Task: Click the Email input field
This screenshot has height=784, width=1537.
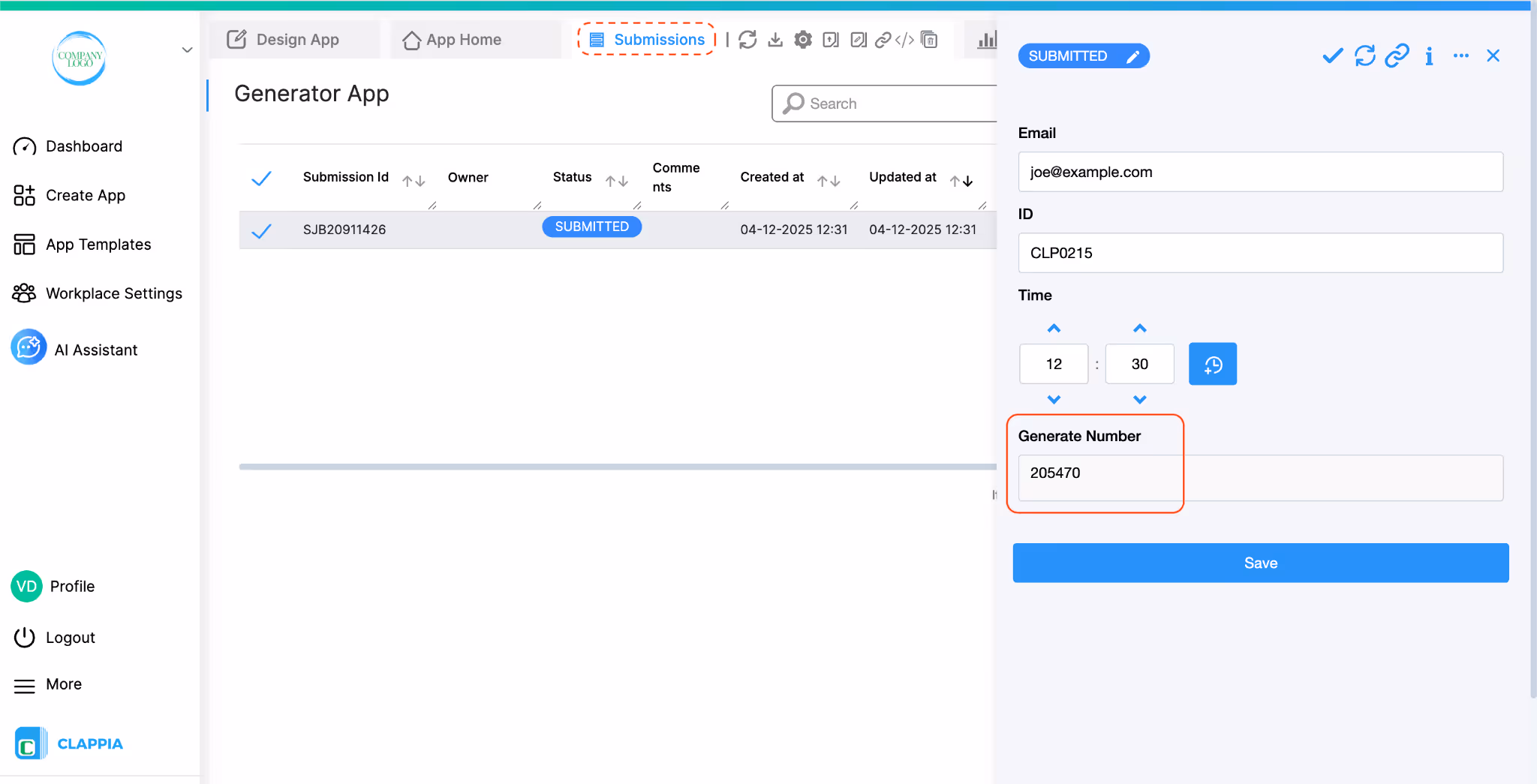Action: point(1260,172)
